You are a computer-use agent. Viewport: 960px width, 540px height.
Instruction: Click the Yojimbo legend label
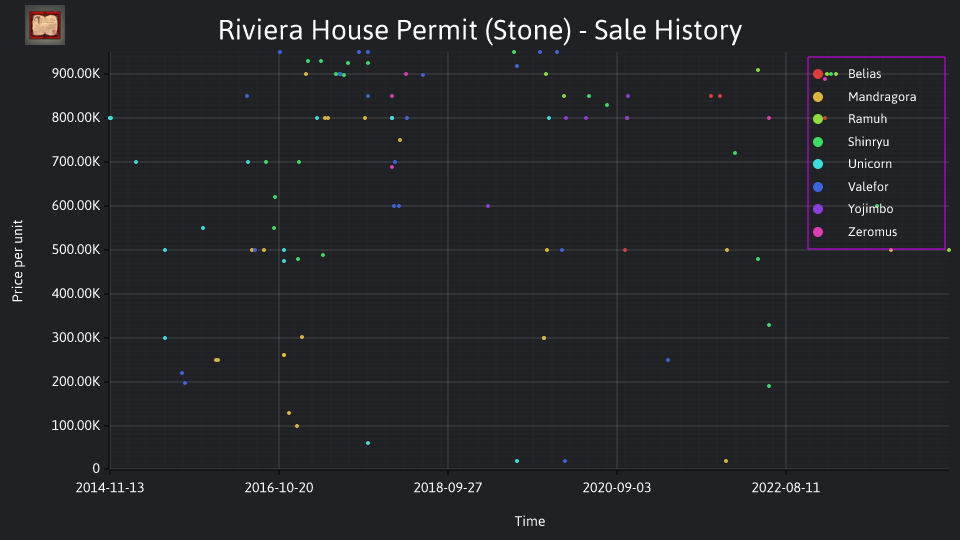click(x=871, y=209)
